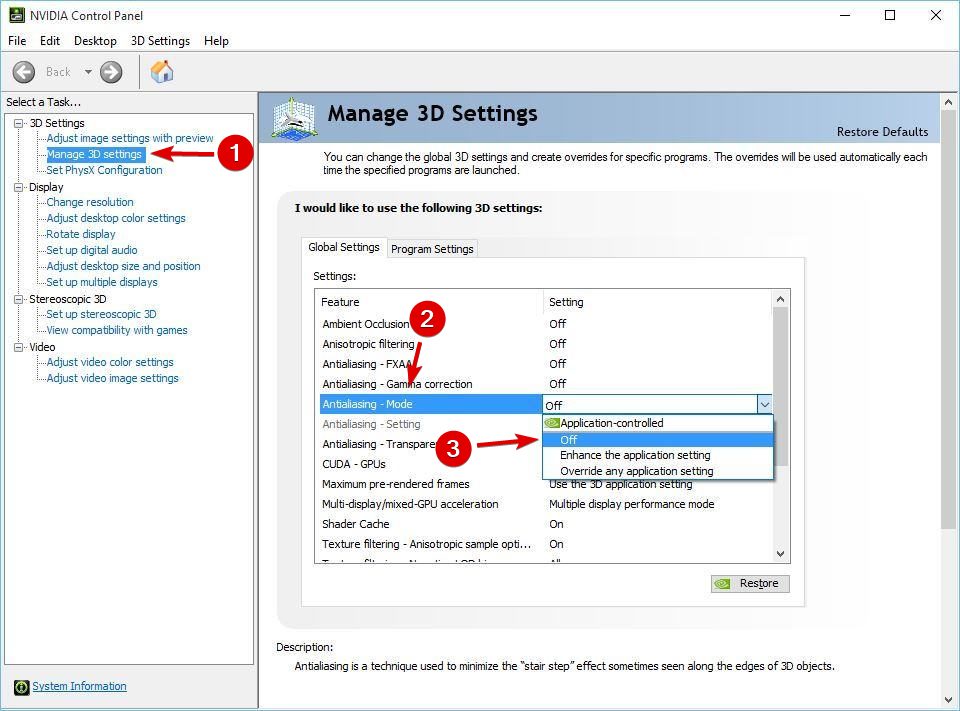Open Set up stereoscopic 3D

tap(101, 314)
